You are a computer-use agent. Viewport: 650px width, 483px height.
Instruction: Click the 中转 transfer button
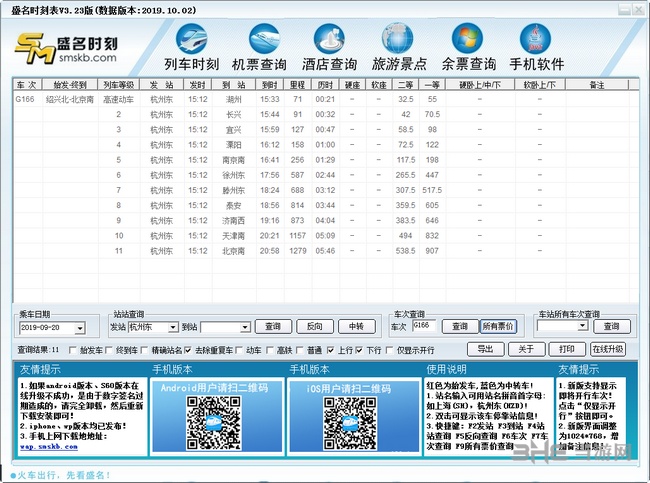pos(357,327)
